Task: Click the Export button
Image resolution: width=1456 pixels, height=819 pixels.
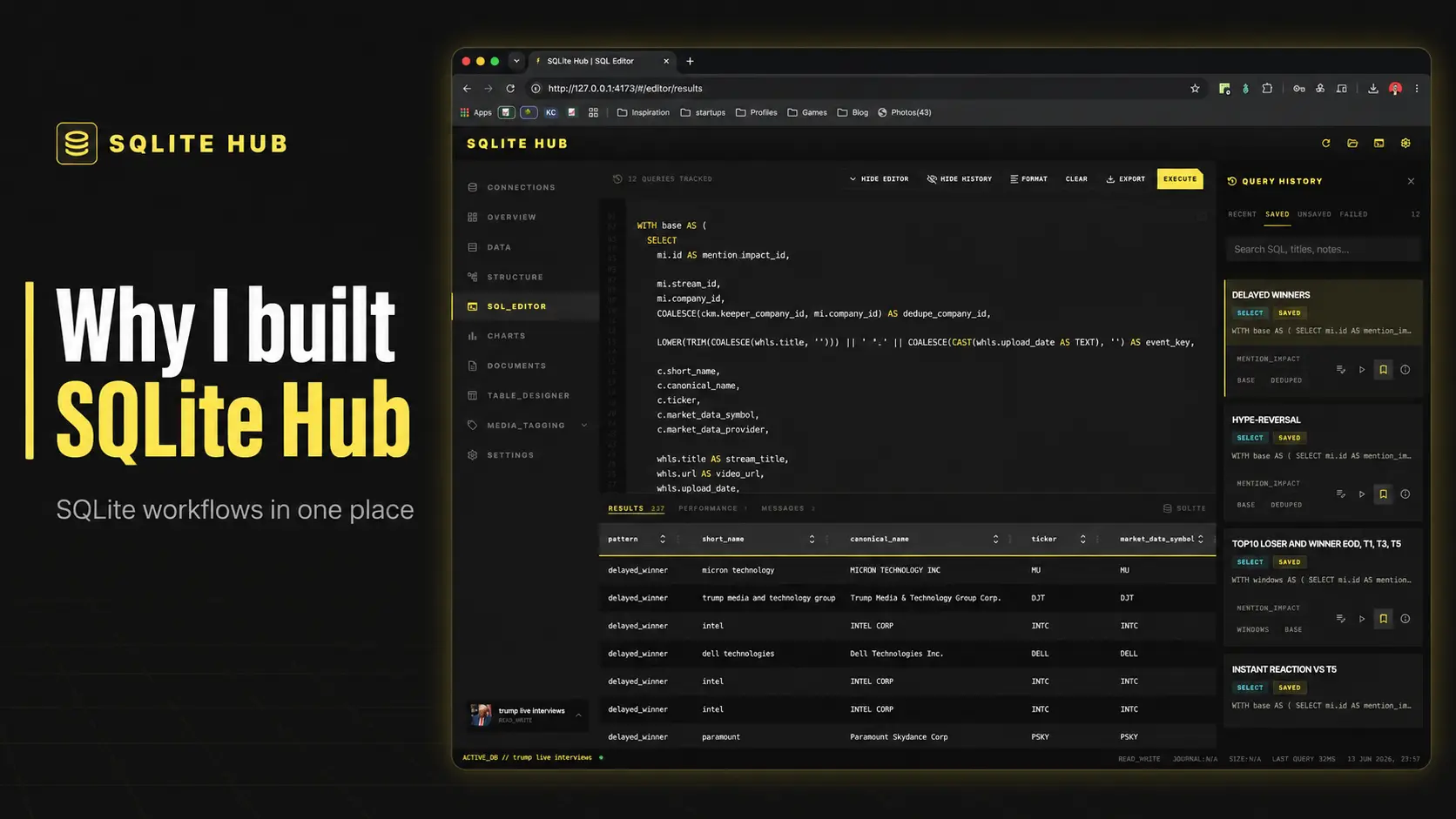Action: pos(1125,179)
